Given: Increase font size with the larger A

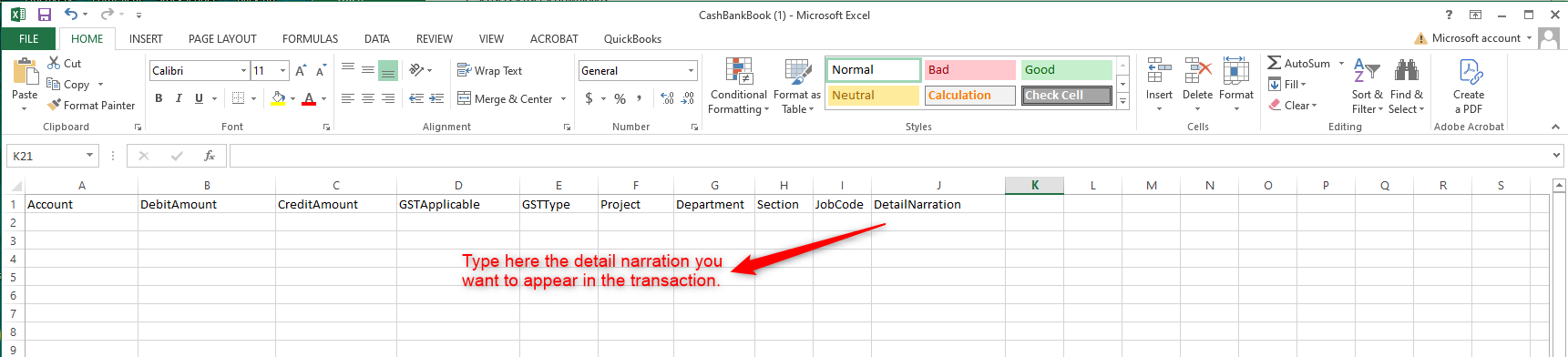Looking at the screenshot, I should pyautogui.click(x=301, y=70).
